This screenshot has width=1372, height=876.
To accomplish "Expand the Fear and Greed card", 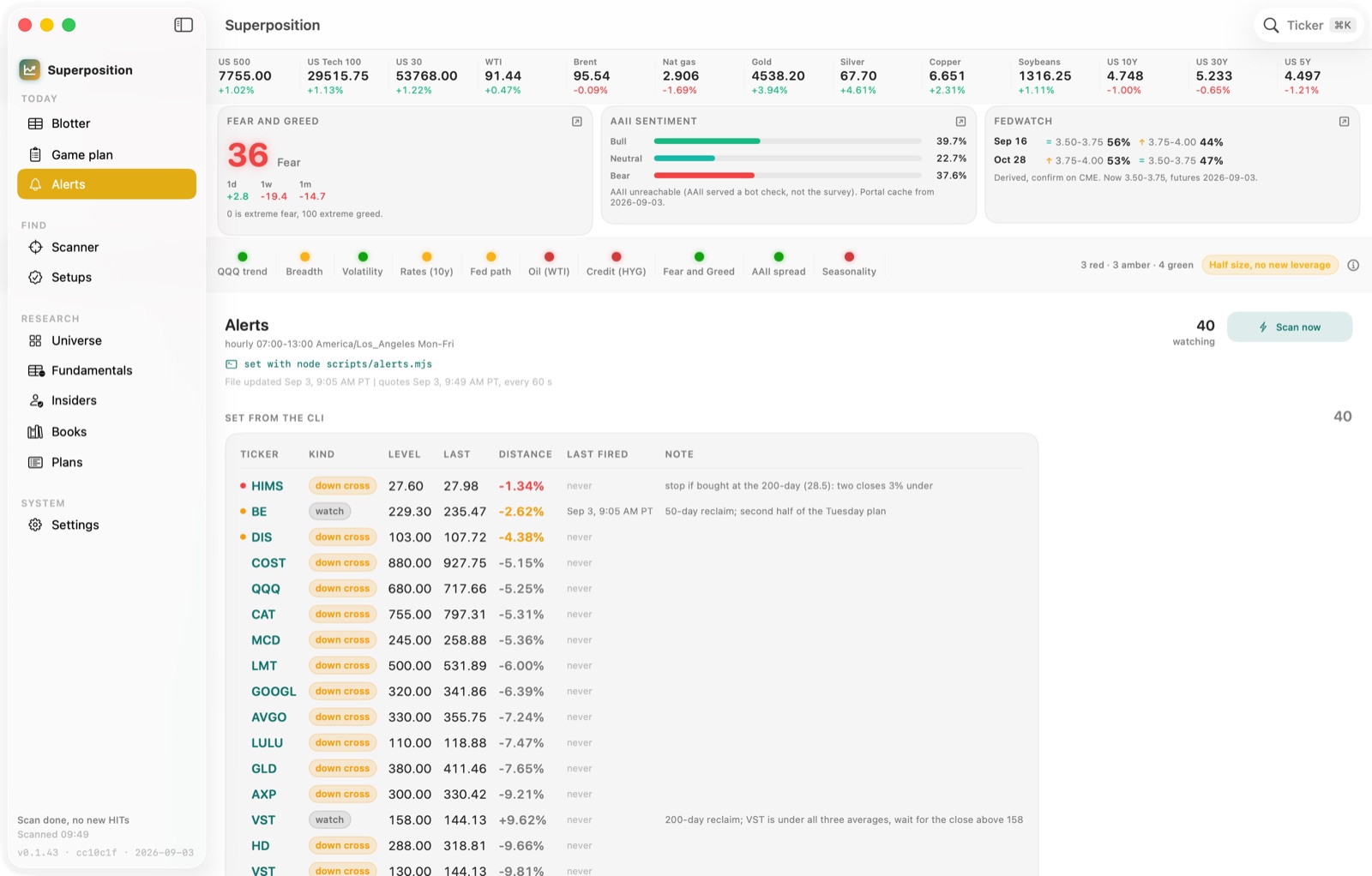I will click(577, 122).
